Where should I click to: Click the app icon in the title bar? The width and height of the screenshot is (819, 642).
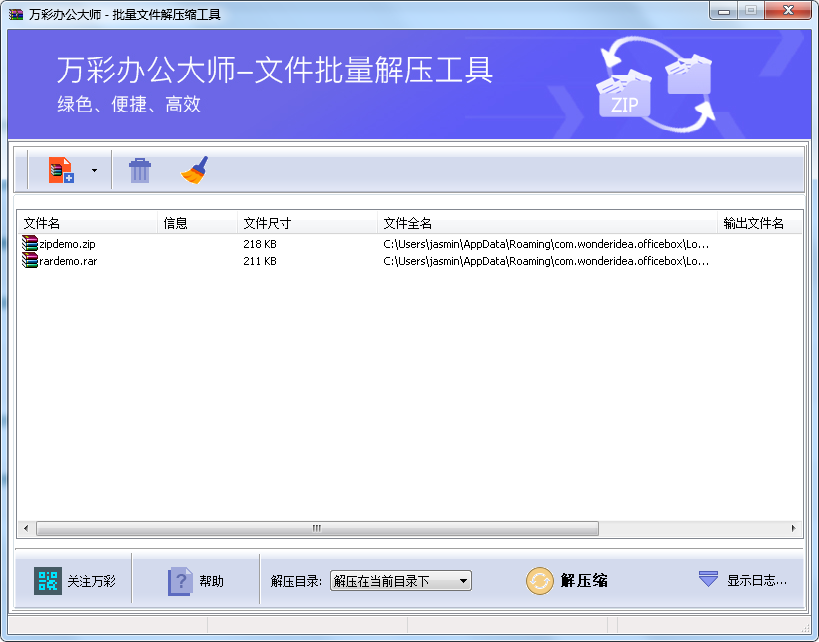[x=16, y=14]
